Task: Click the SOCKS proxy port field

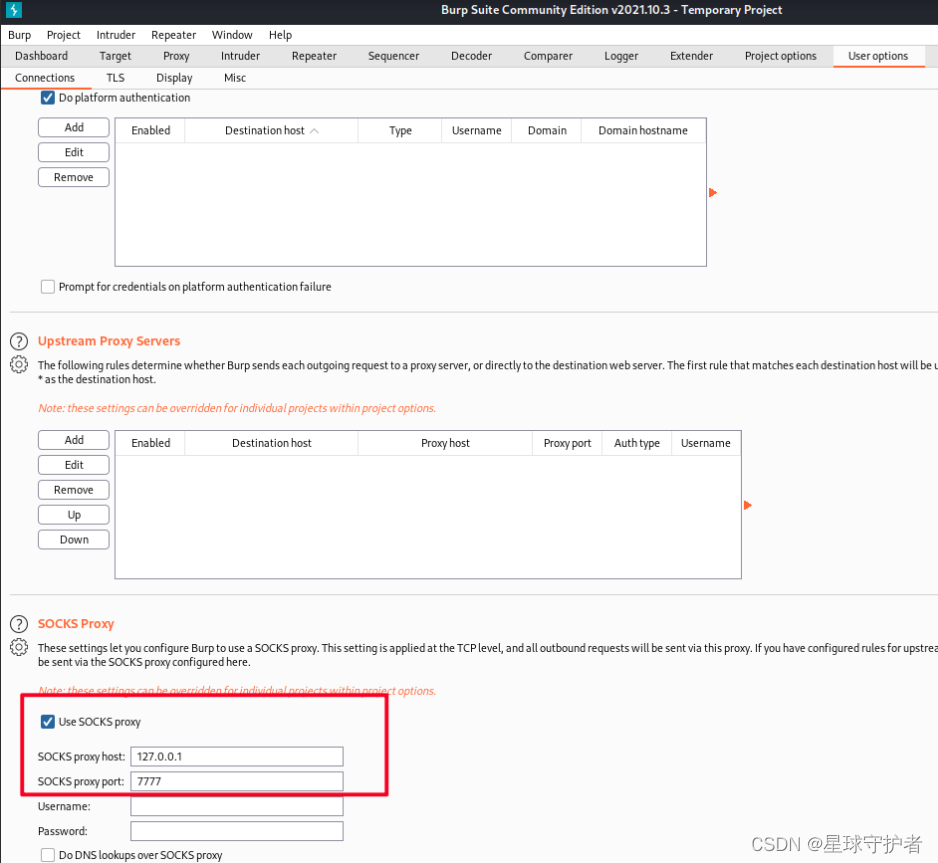Action: [237, 782]
